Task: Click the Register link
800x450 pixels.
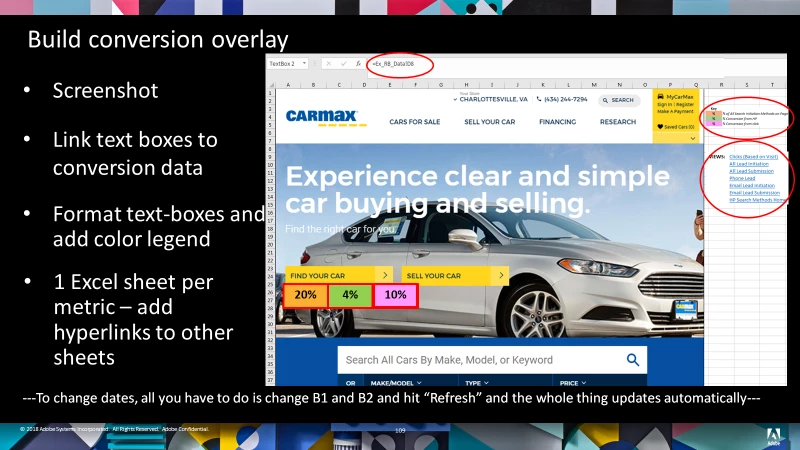Action: pyautogui.click(x=685, y=104)
